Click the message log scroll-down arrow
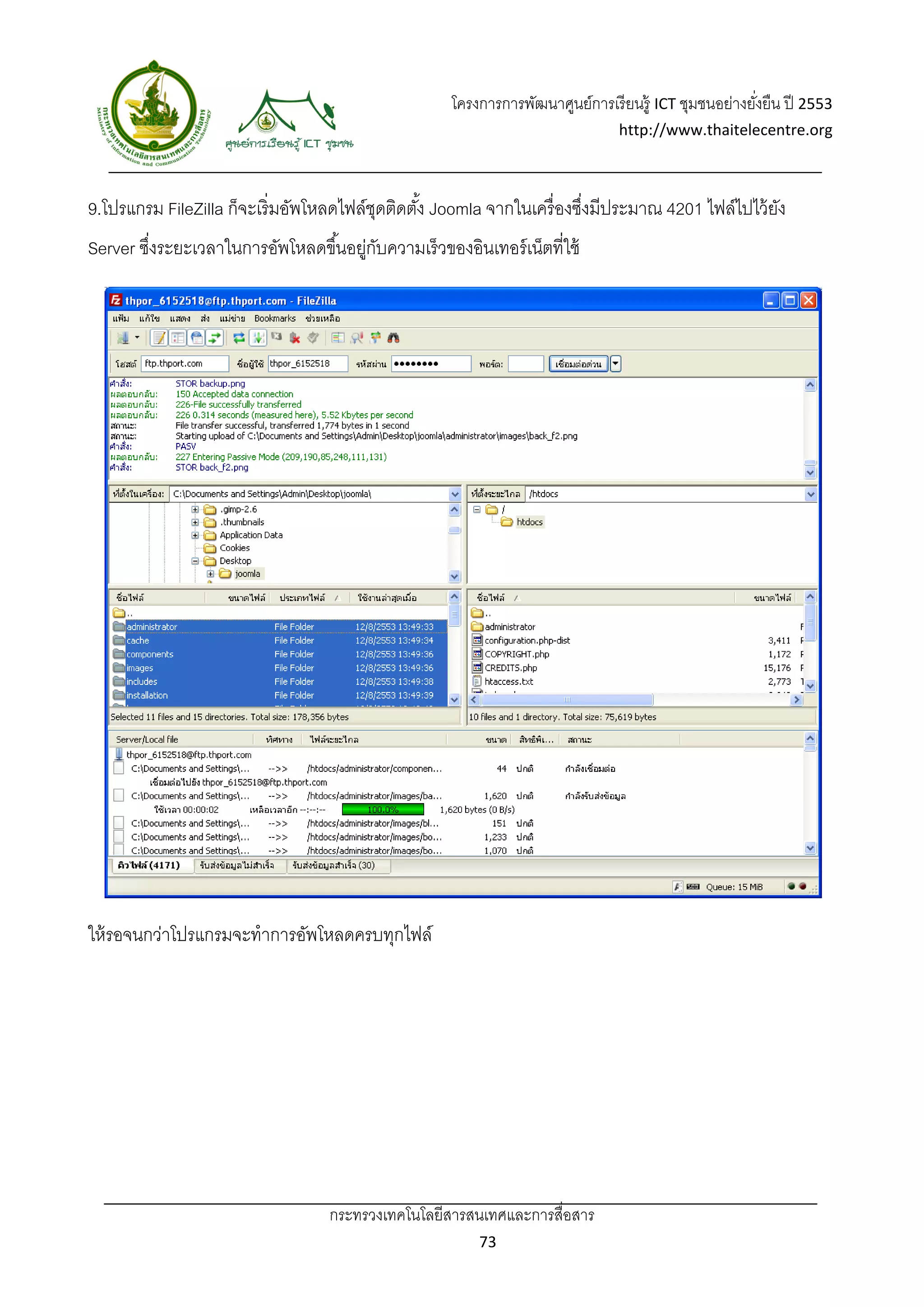 811,472
